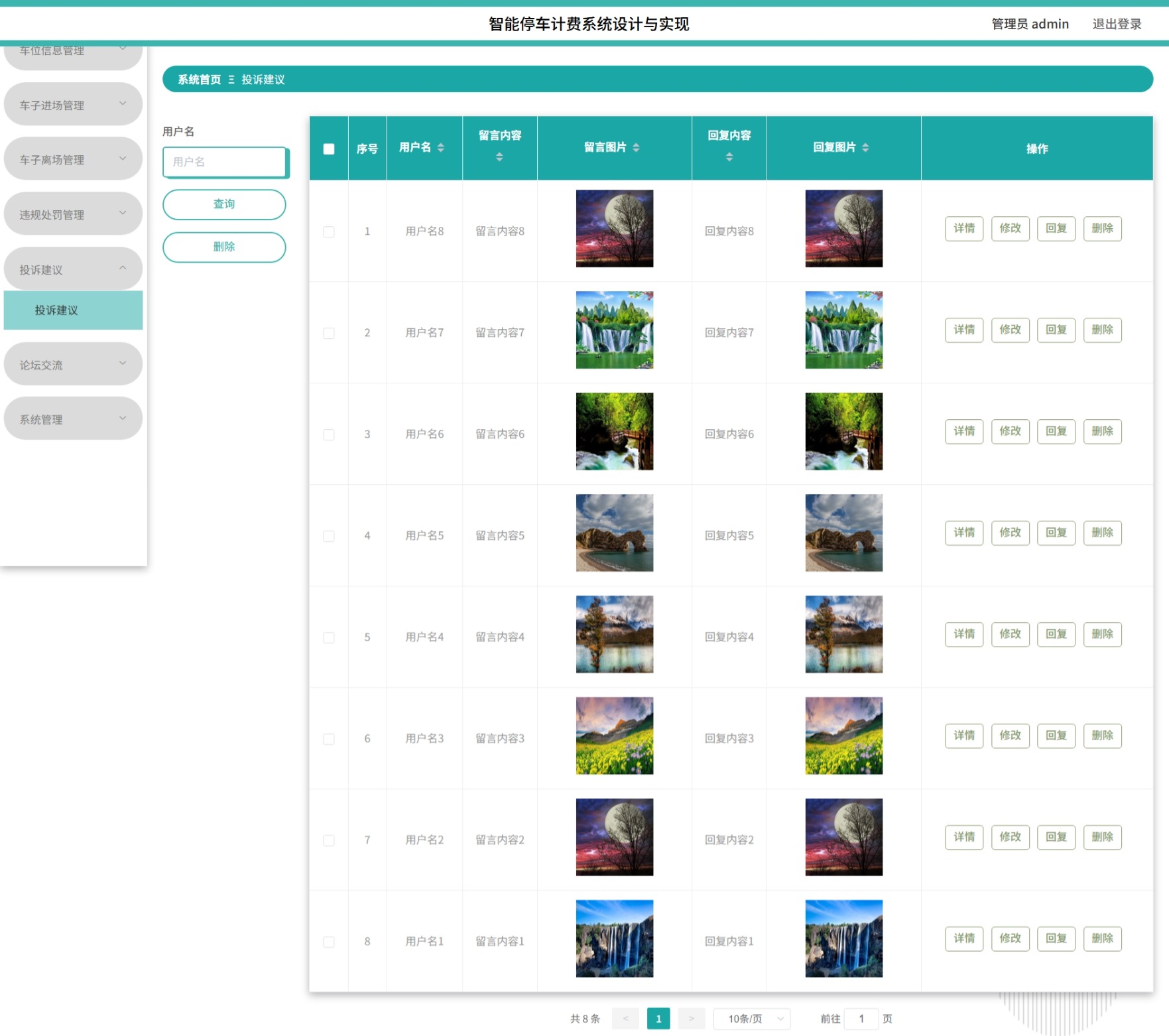
Task: Click sort arrows under 回复内容 header
Action: pos(729,157)
